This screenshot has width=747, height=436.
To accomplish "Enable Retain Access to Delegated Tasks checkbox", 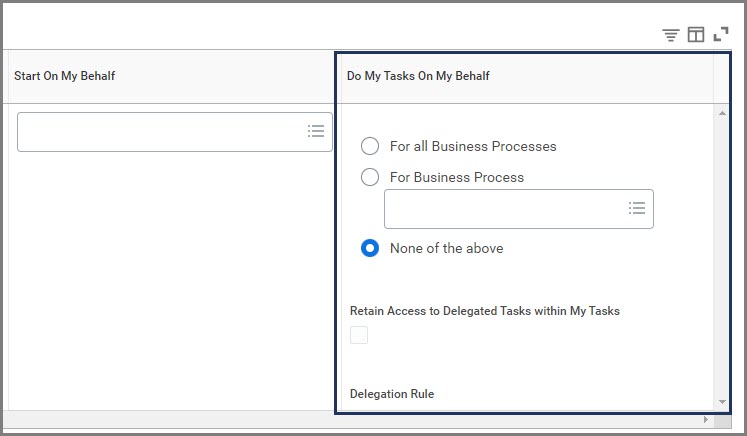I will click(x=359, y=335).
